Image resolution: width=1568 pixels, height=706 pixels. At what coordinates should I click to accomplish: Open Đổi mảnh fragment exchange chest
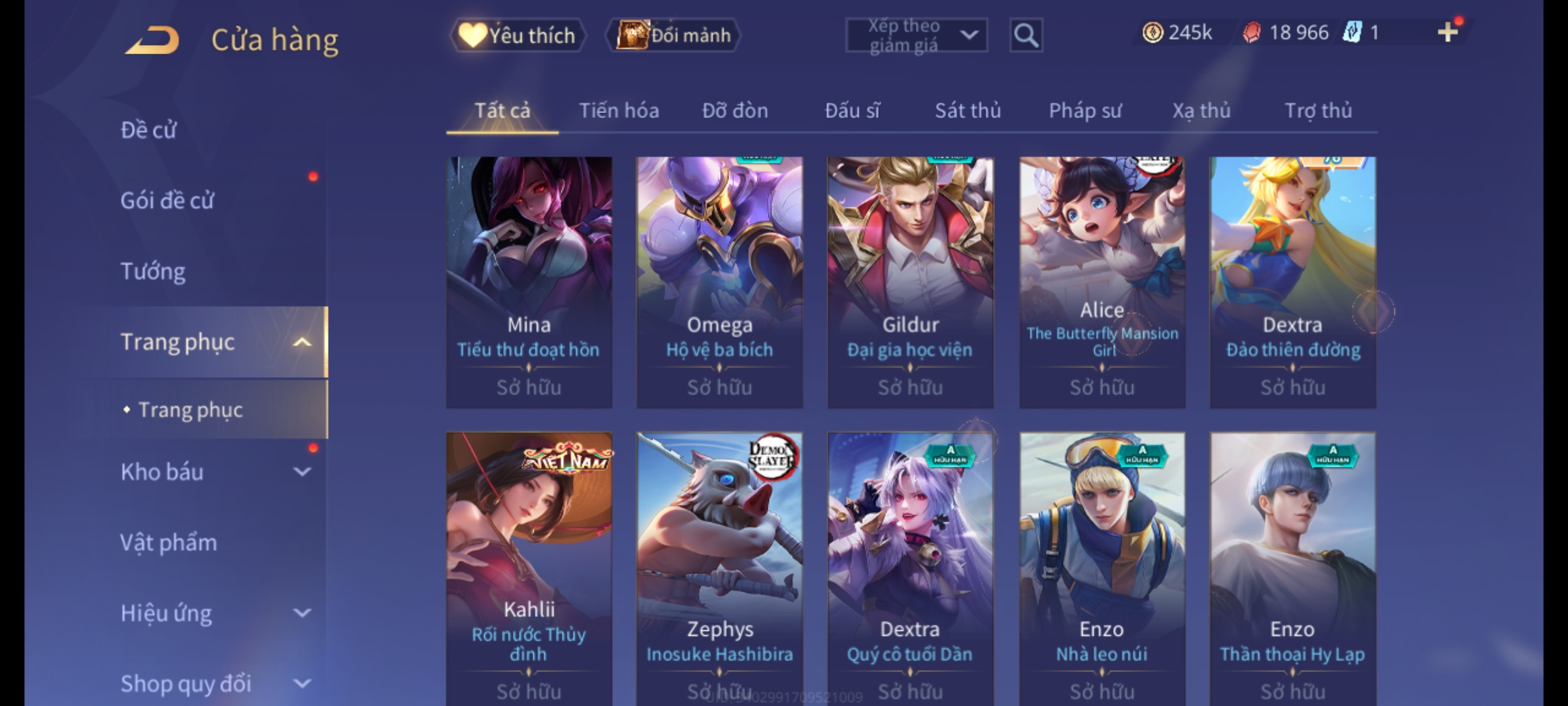674,35
